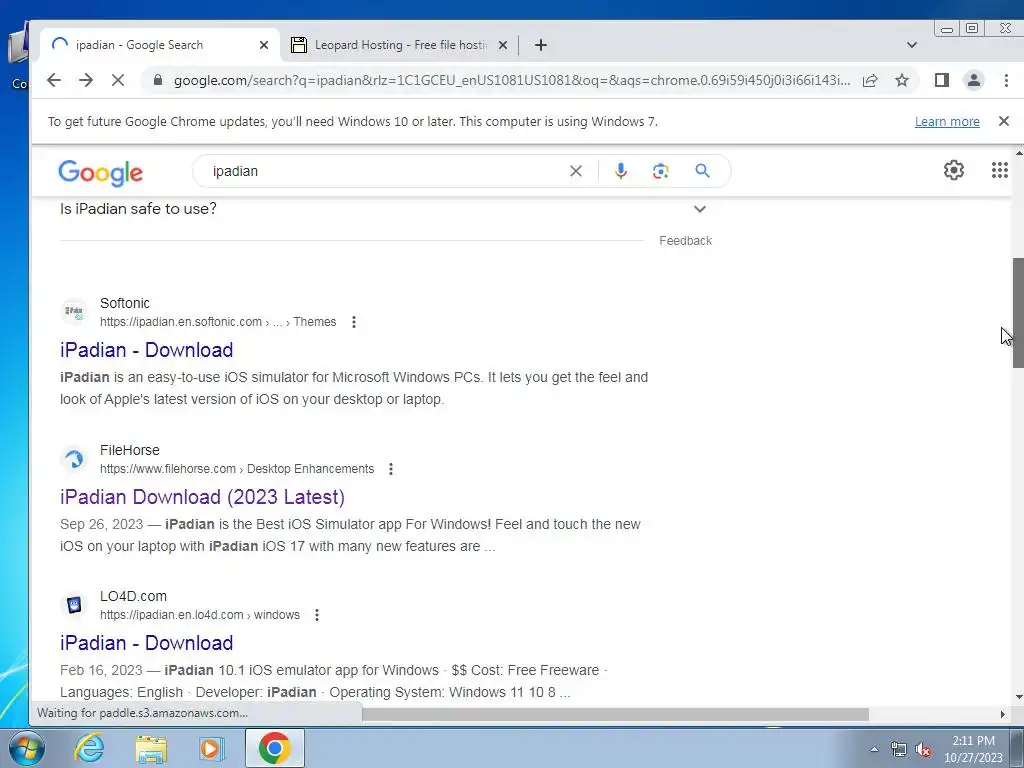Click the FileHorse site favicon
The width and height of the screenshot is (1024, 768).
pyautogui.click(x=74, y=459)
